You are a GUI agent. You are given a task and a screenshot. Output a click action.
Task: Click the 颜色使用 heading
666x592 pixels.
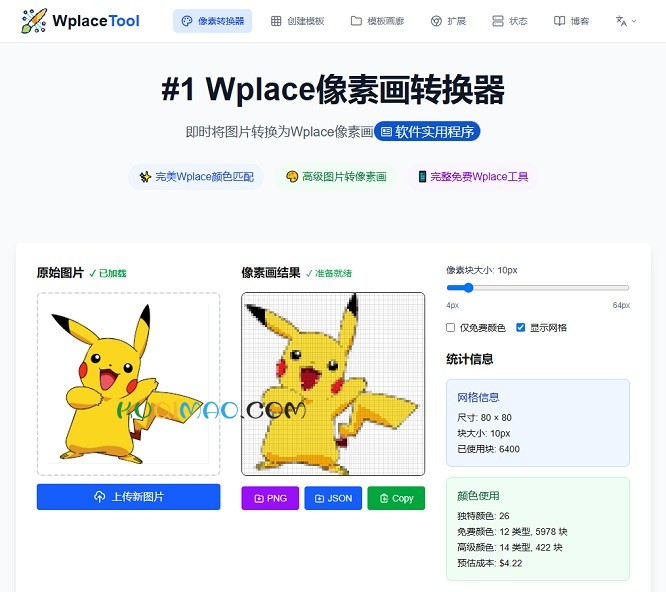pos(478,496)
